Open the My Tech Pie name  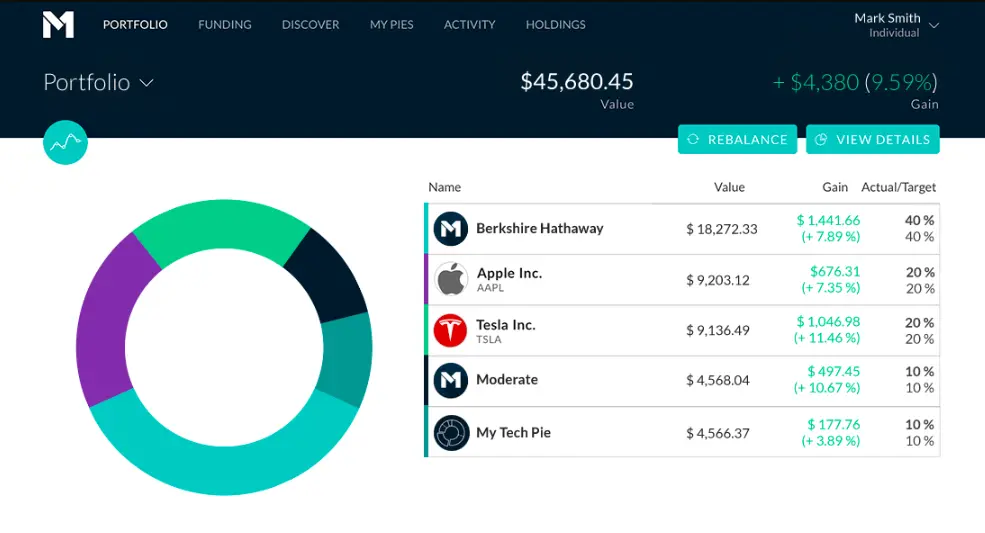tap(513, 432)
